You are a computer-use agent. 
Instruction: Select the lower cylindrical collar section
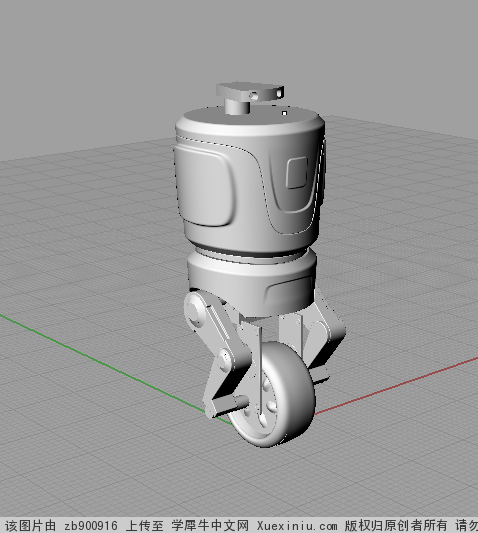click(x=251, y=282)
